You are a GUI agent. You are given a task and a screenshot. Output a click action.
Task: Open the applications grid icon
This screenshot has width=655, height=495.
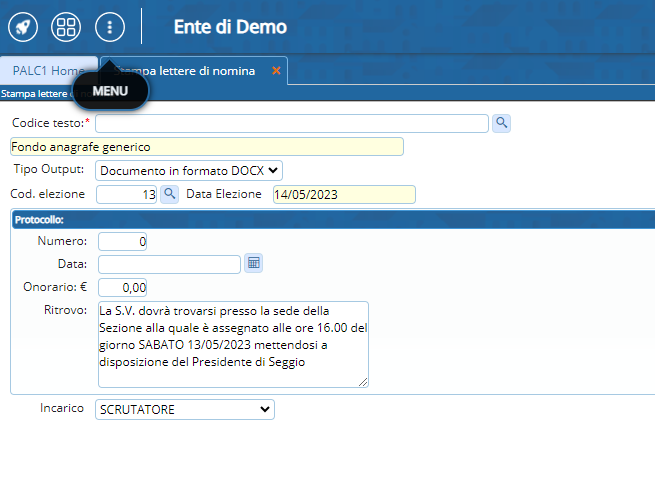tap(66, 27)
